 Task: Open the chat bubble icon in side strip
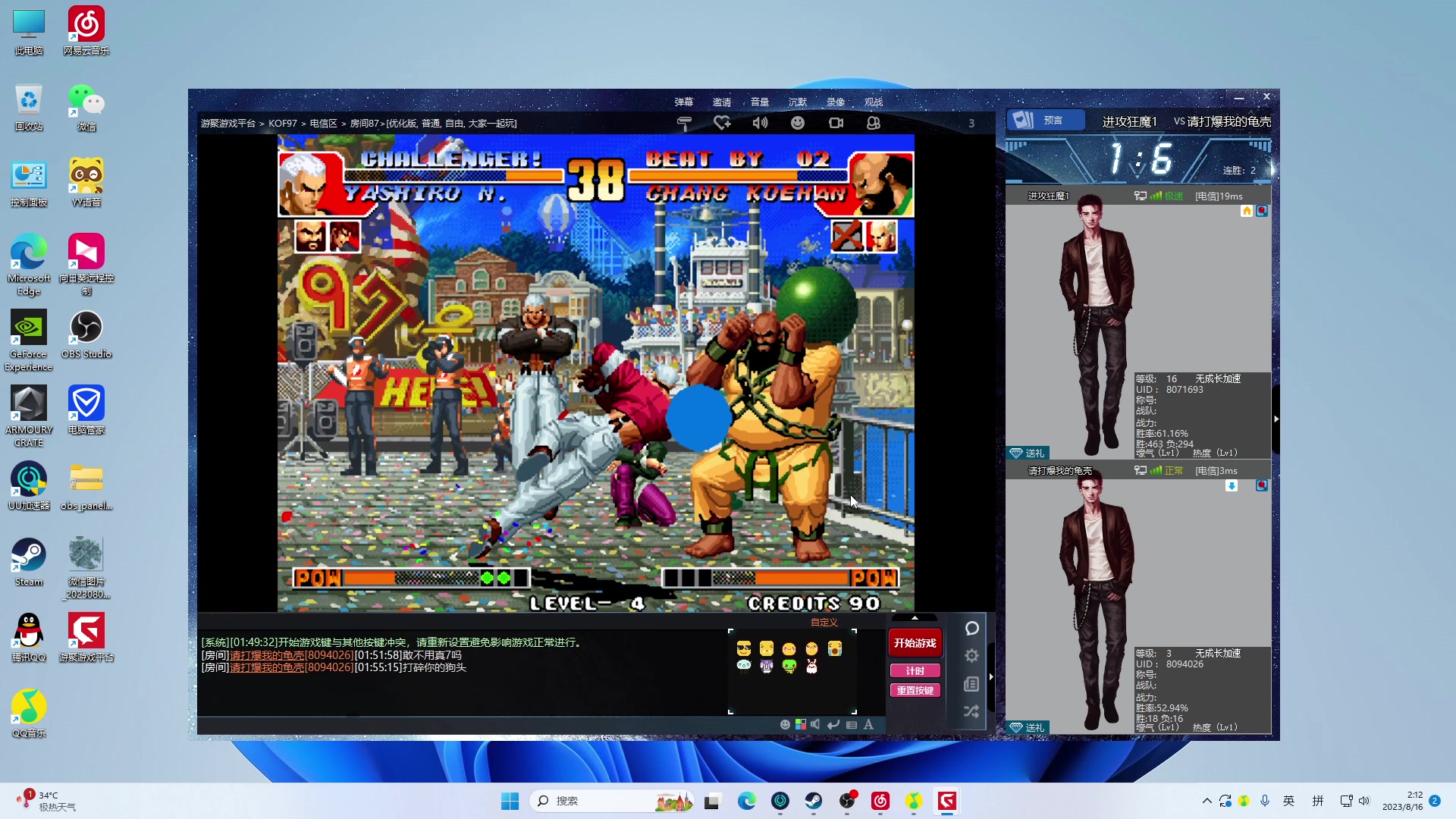[x=971, y=629]
